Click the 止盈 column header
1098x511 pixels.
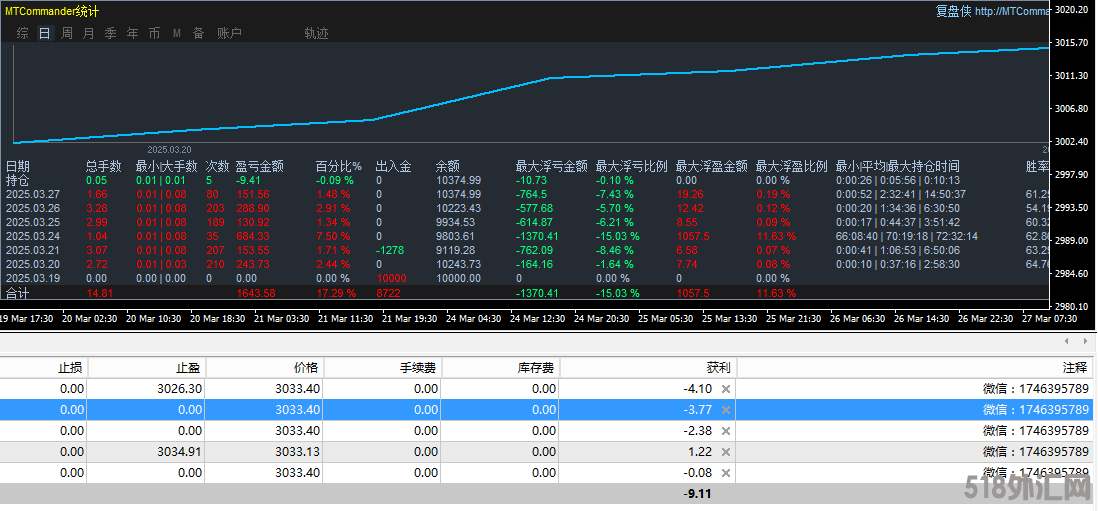187,367
